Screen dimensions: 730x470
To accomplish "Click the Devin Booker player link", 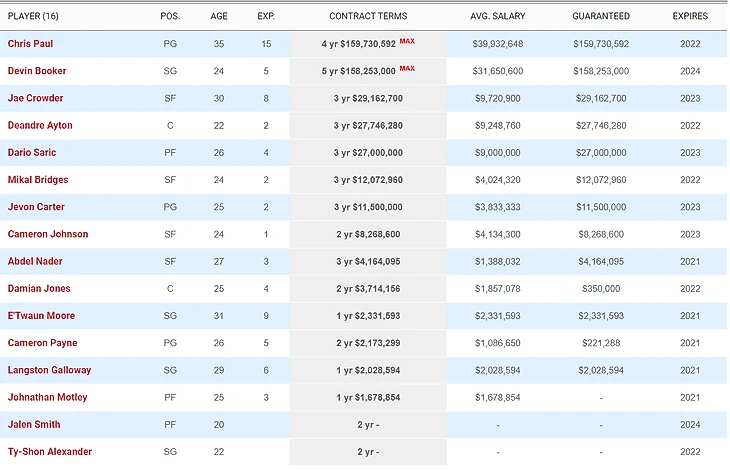I will tap(36, 71).
